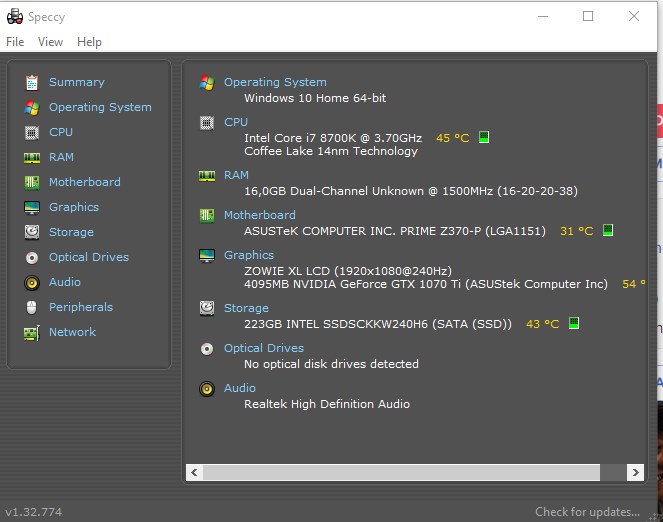
Task: Click the 223GB INTEL SSD text
Action: coord(378,324)
